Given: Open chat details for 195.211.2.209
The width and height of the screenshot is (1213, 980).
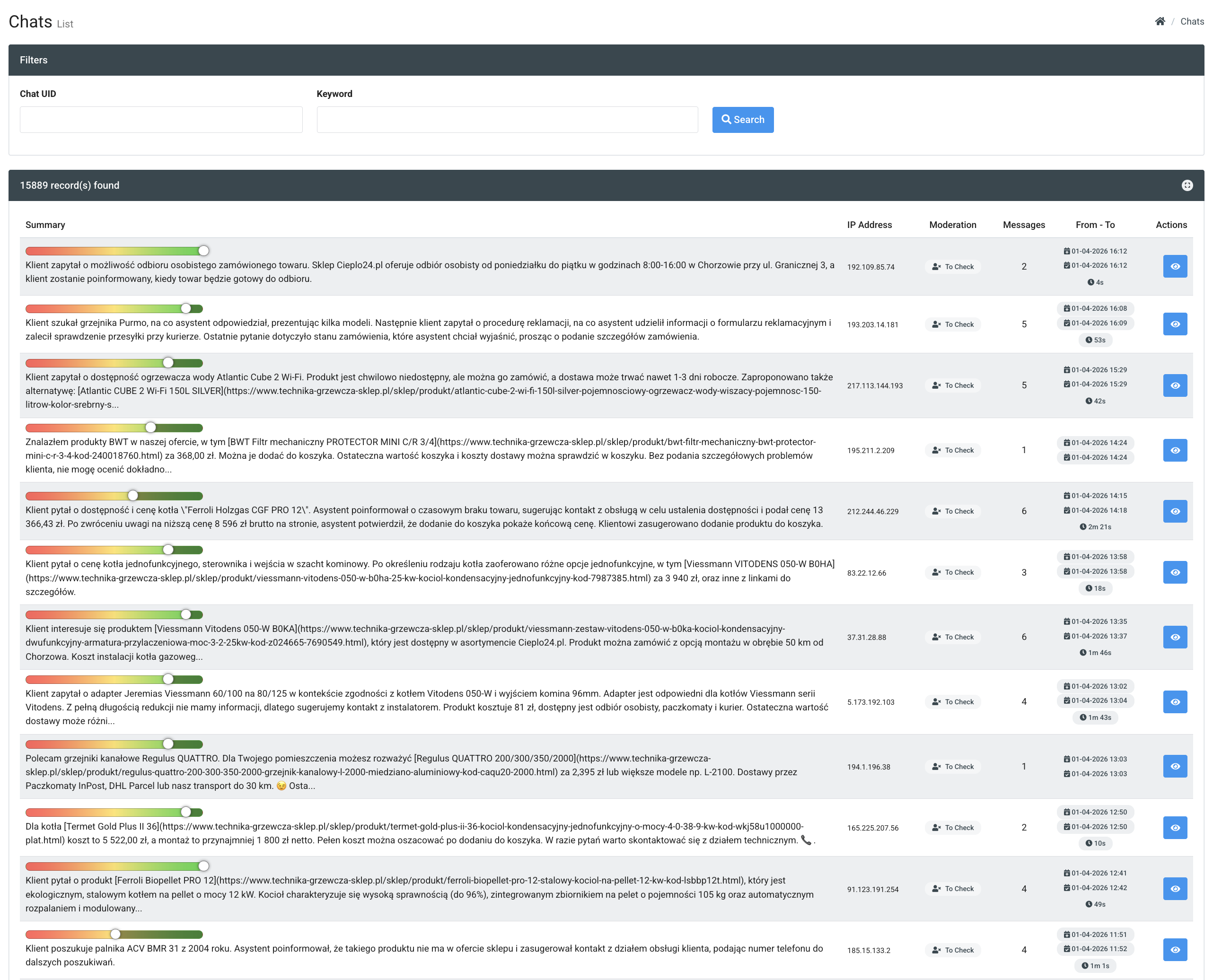Looking at the screenshot, I should click(1174, 450).
